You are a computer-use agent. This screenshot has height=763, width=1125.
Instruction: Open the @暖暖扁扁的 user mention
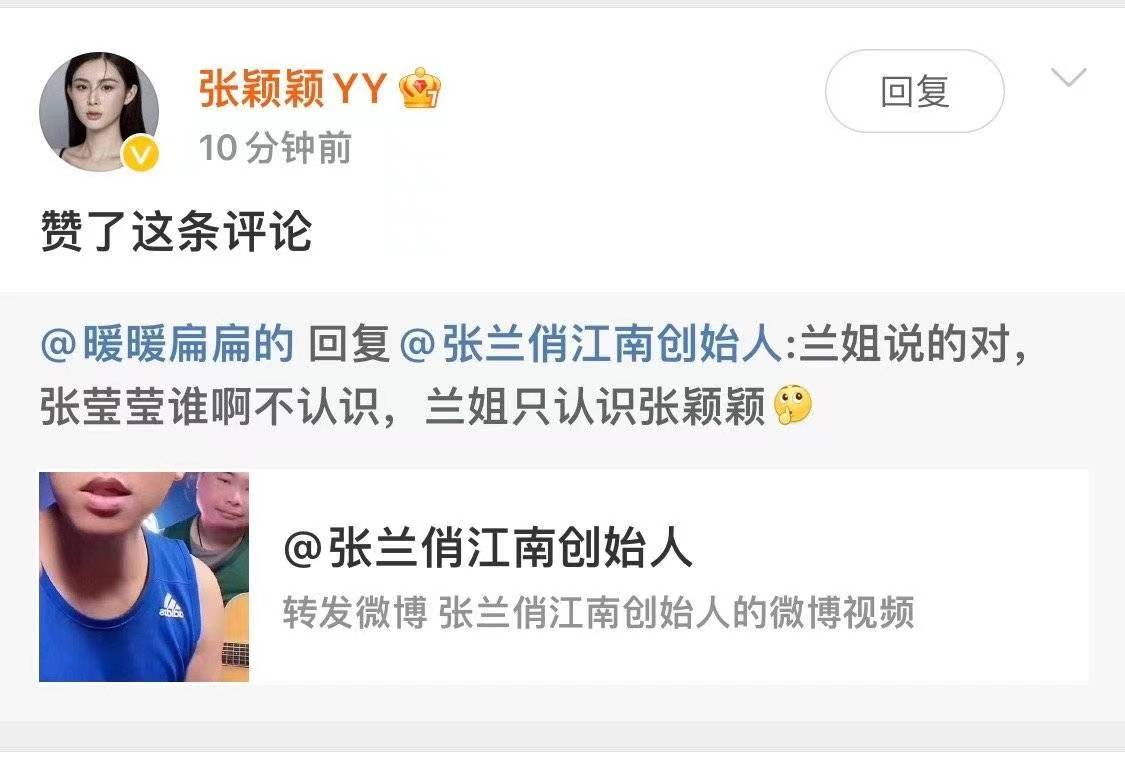pos(167,343)
